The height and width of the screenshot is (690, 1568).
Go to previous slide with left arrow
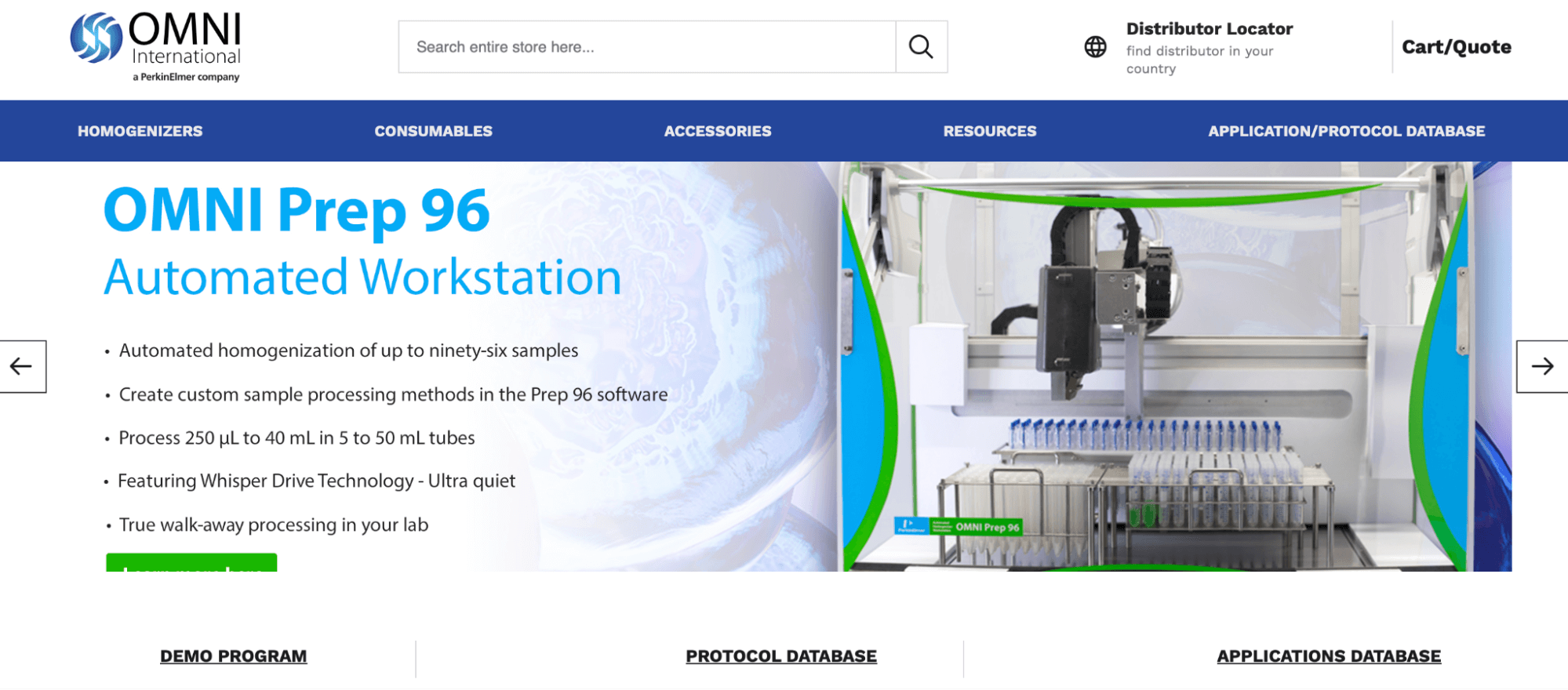pyautogui.click(x=22, y=366)
